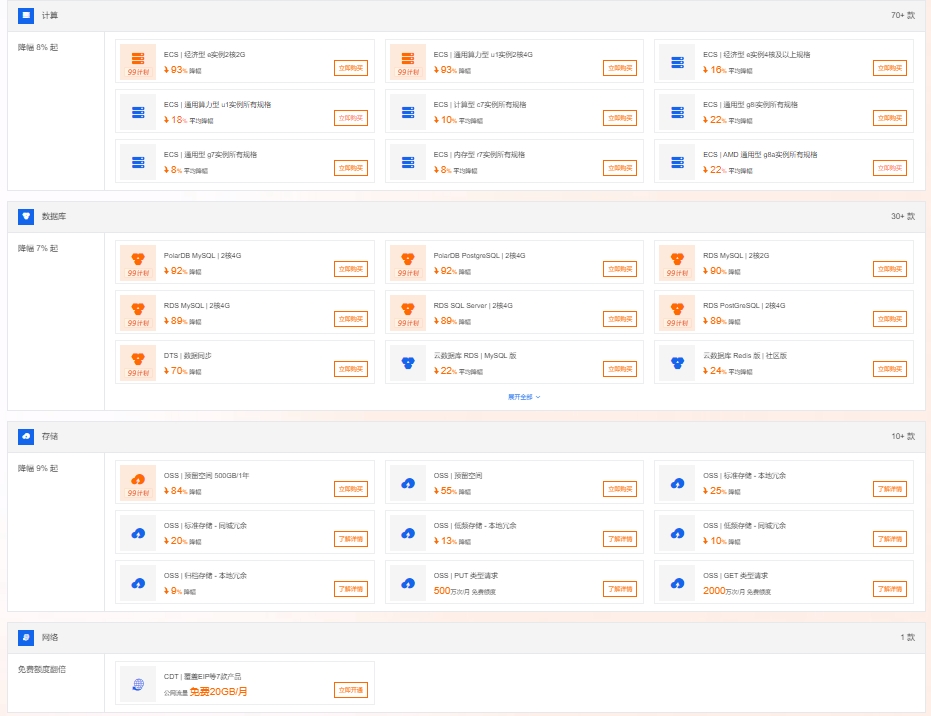Click the ECS c7 compute server icon

click(408, 112)
